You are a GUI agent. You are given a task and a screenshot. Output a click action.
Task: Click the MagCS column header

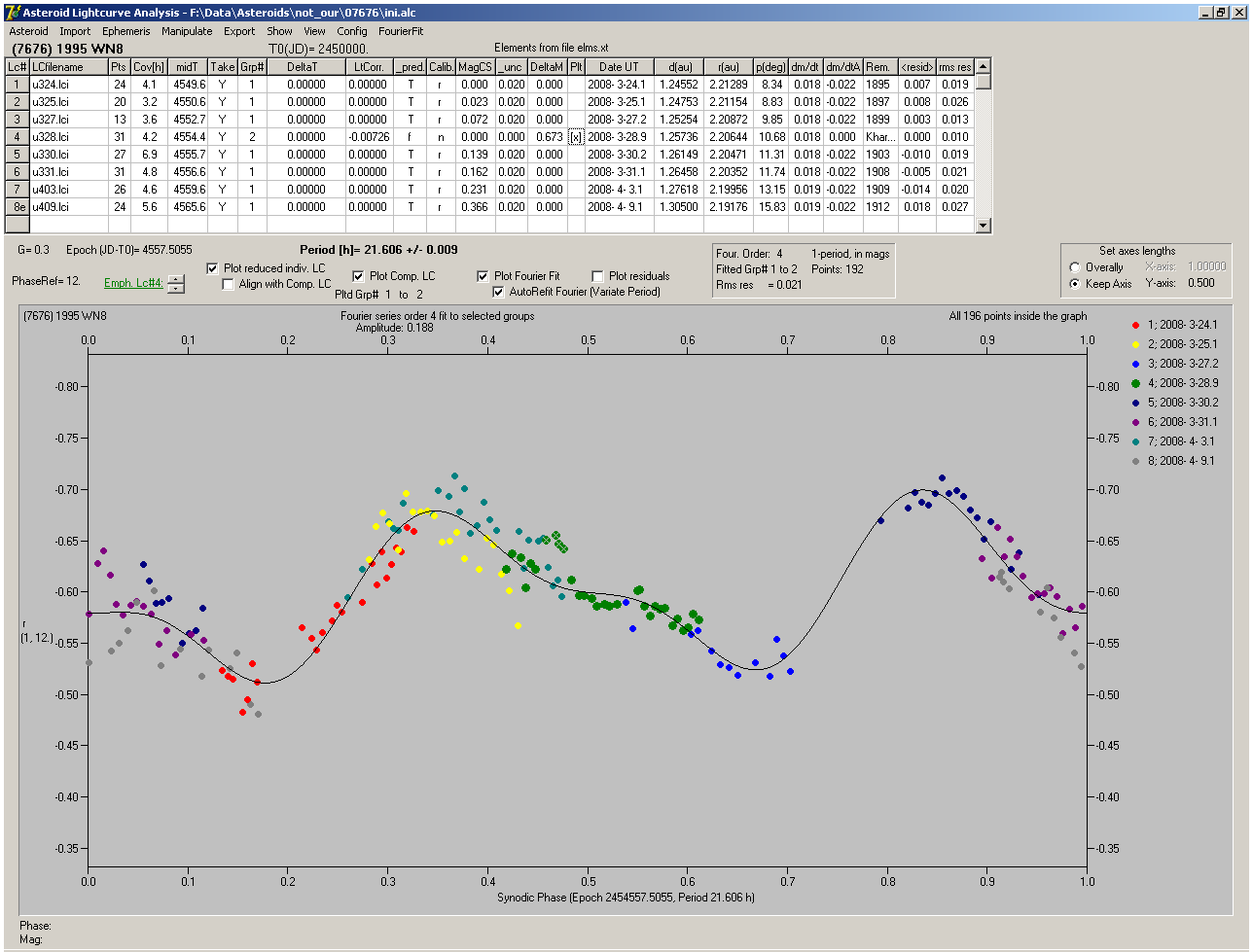[475, 67]
